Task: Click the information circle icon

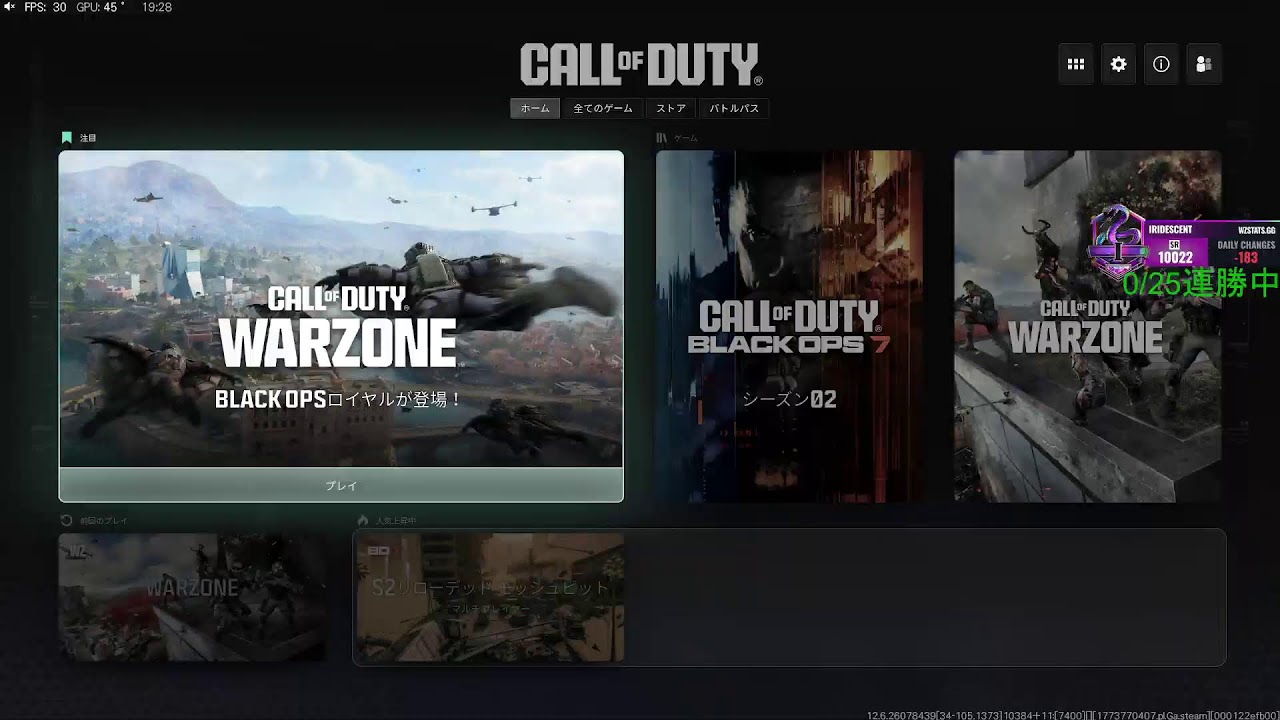Action: pyautogui.click(x=1161, y=64)
